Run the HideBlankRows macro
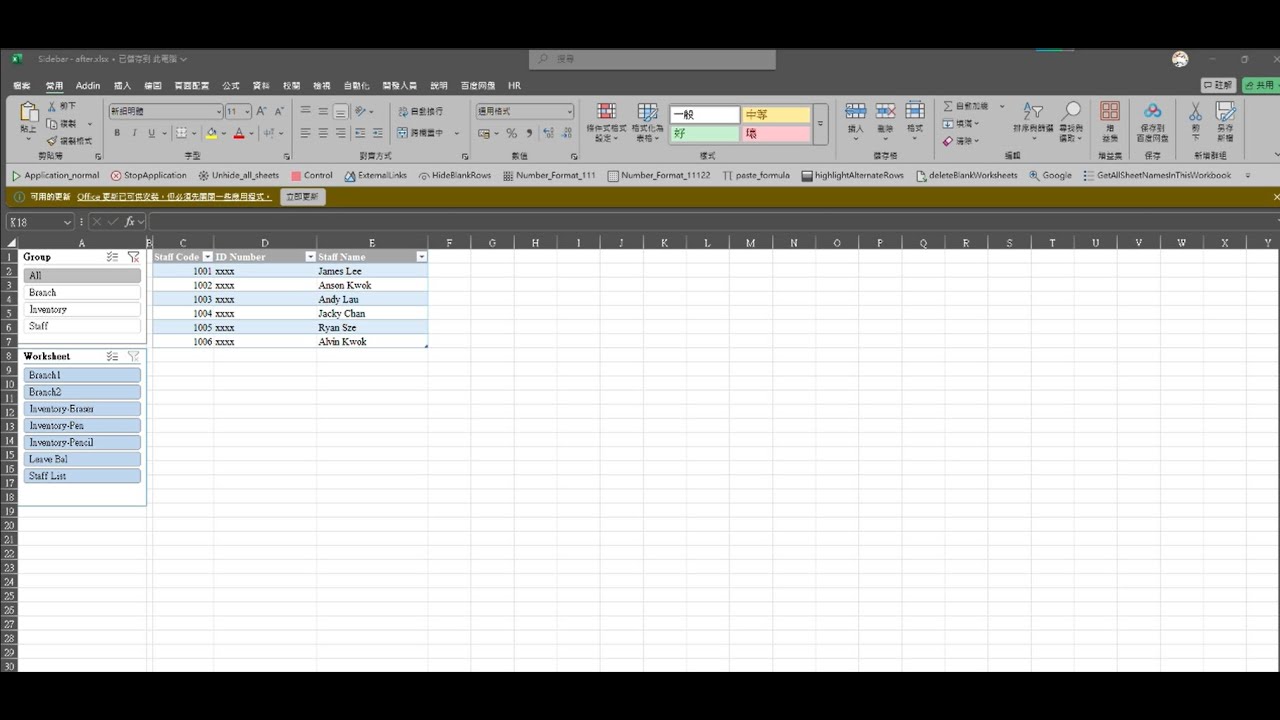This screenshot has width=1280, height=720. pyautogui.click(x=455, y=175)
